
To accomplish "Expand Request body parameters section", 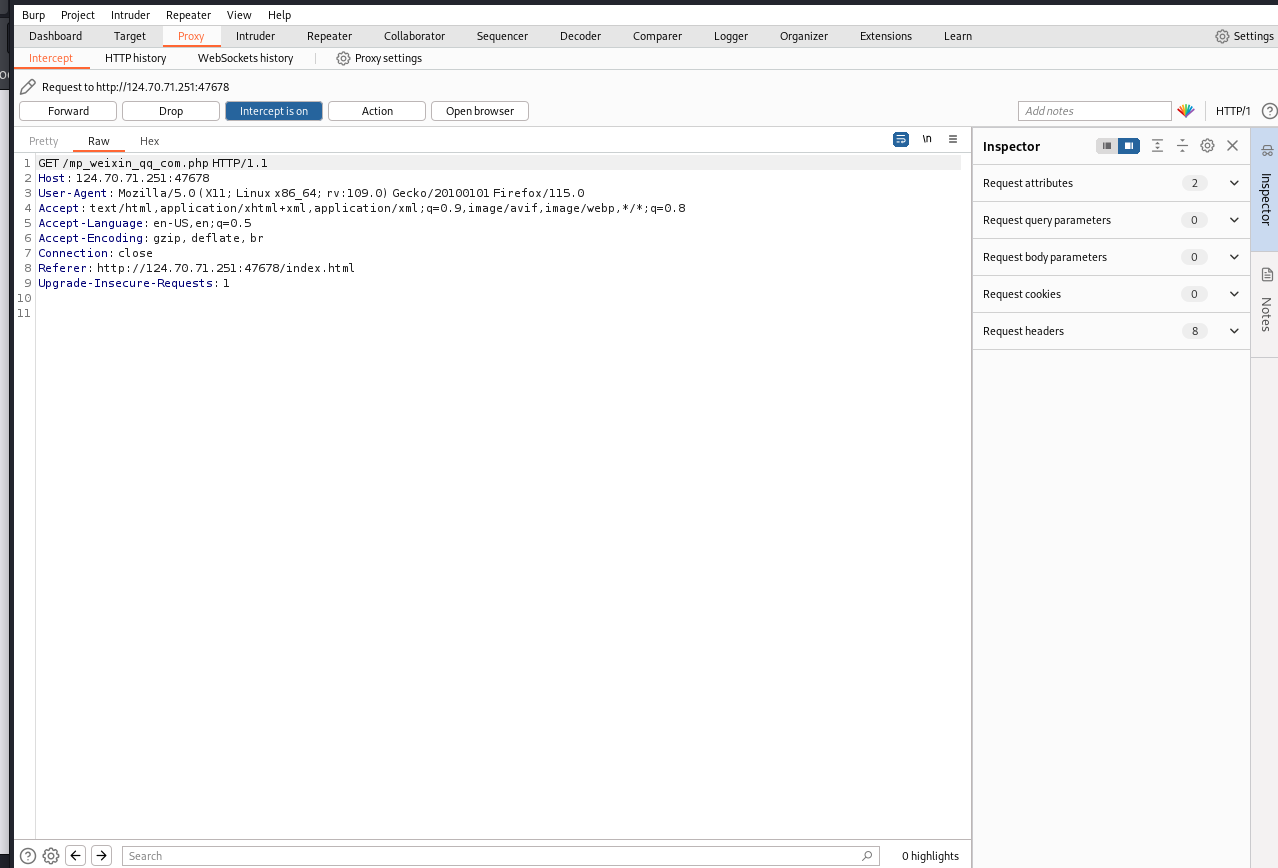I will click(1111, 257).
